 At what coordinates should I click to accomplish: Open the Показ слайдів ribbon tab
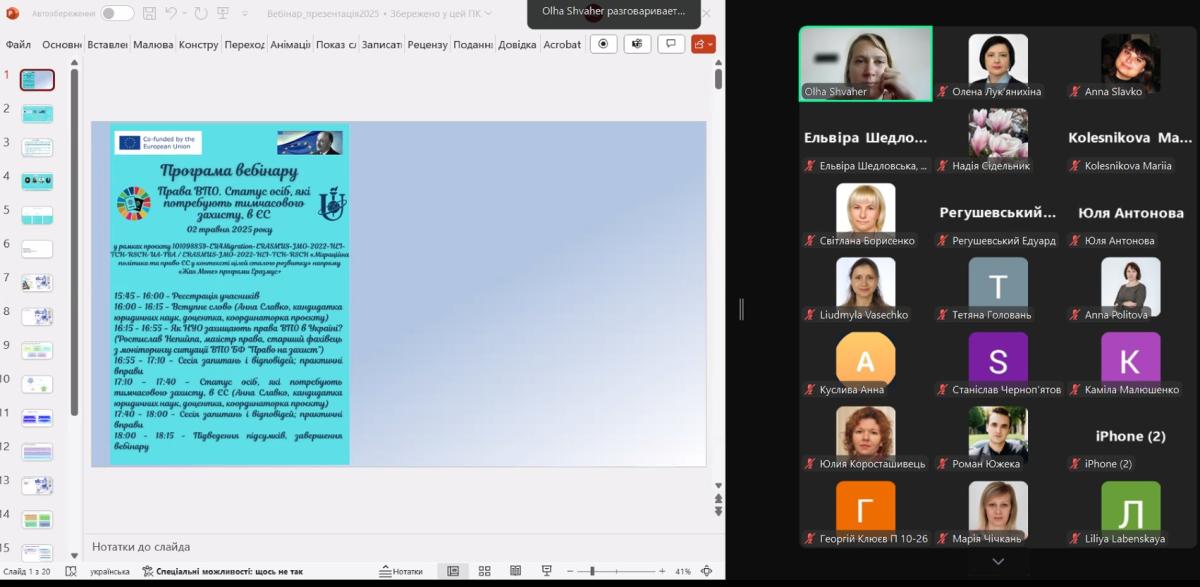(x=336, y=44)
